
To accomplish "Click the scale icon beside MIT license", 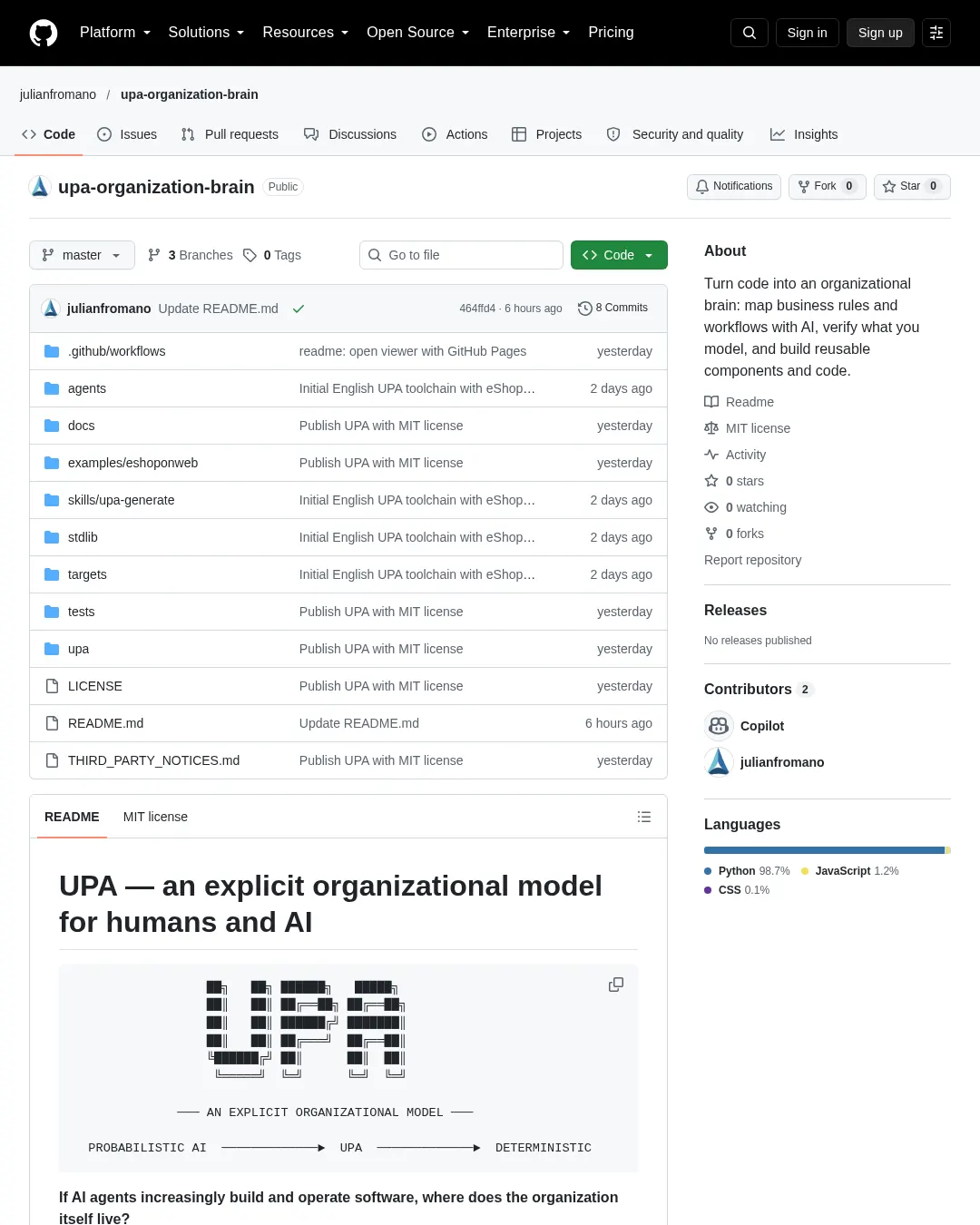I will 711,428.
